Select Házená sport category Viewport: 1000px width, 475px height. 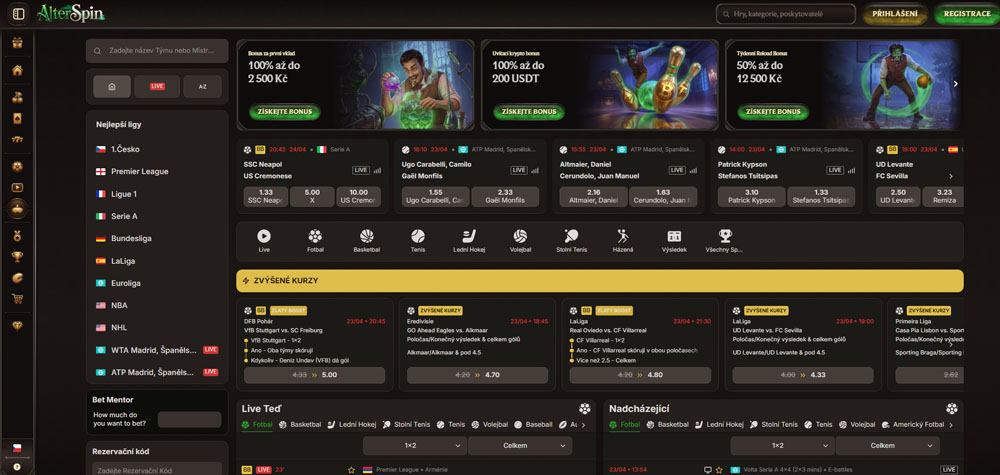click(x=623, y=241)
